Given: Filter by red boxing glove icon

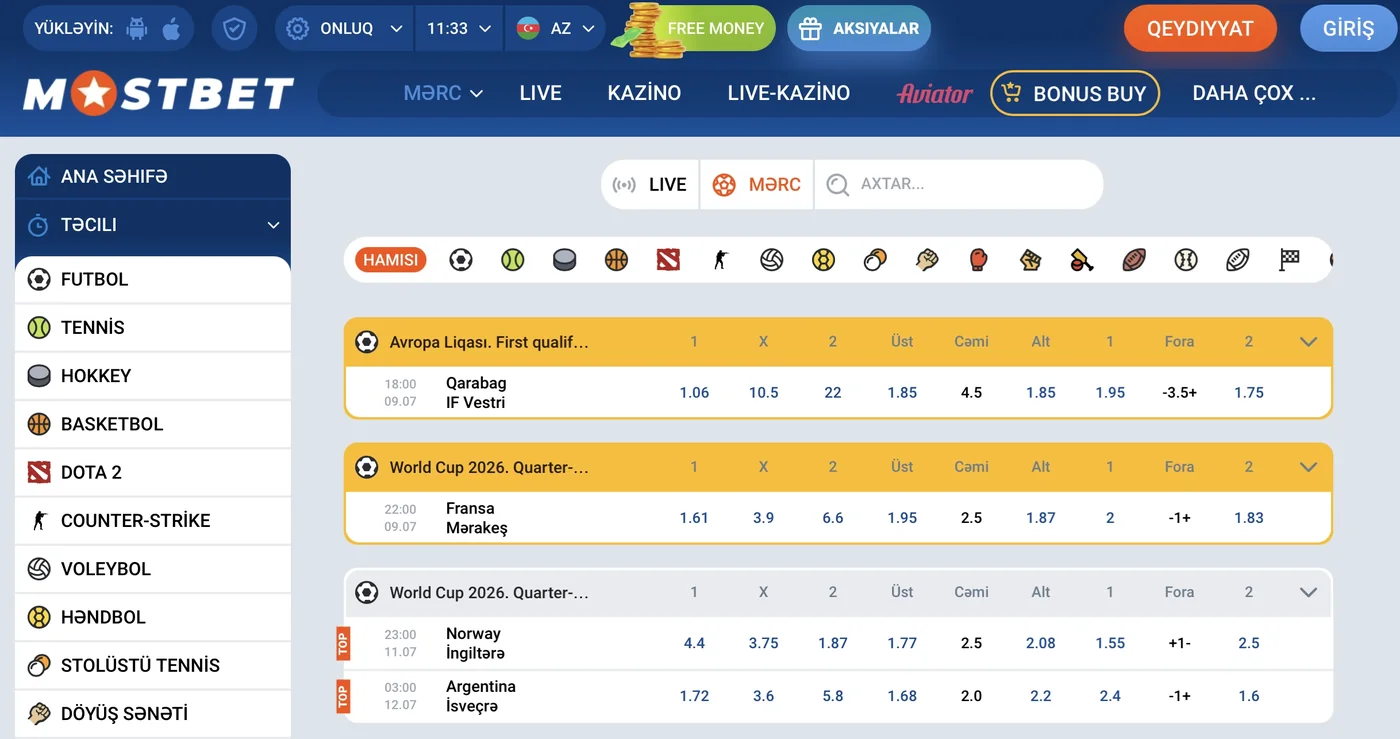Looking at the screenshot, I should click(x=979, y=260).
